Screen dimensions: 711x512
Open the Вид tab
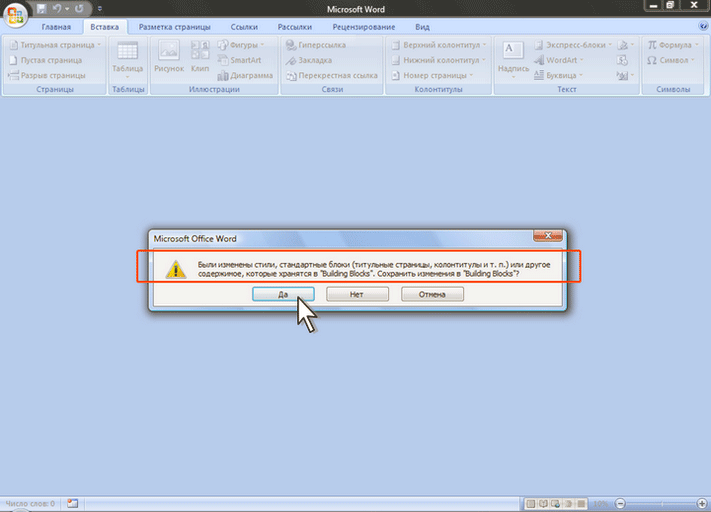pyautogui.click(x=422, y=27)
